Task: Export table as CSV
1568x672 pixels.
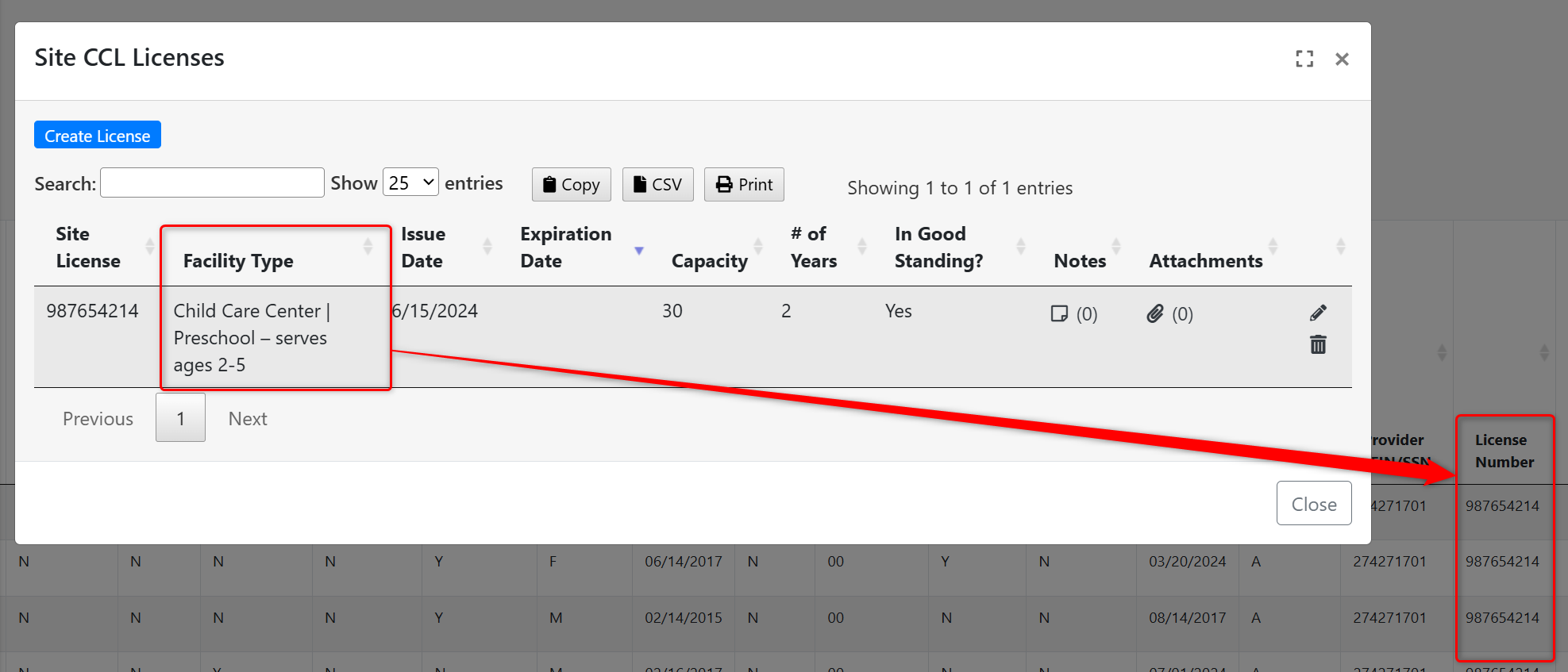Action: pos(658,184)
